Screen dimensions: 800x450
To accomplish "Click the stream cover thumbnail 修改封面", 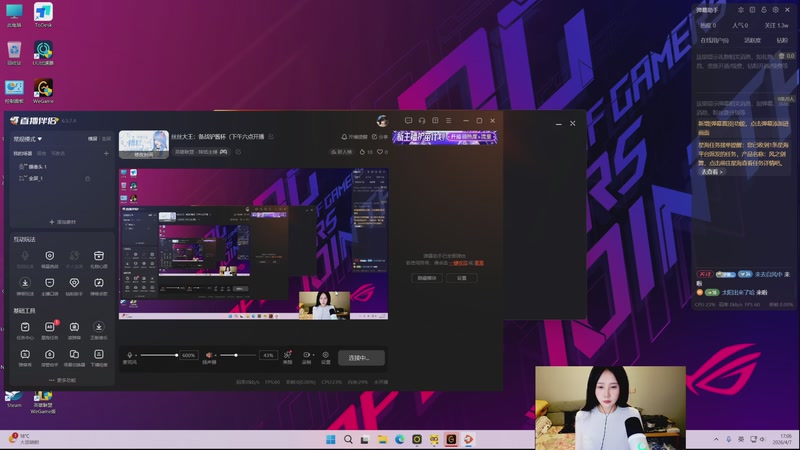I will click(x=144, y=144).
